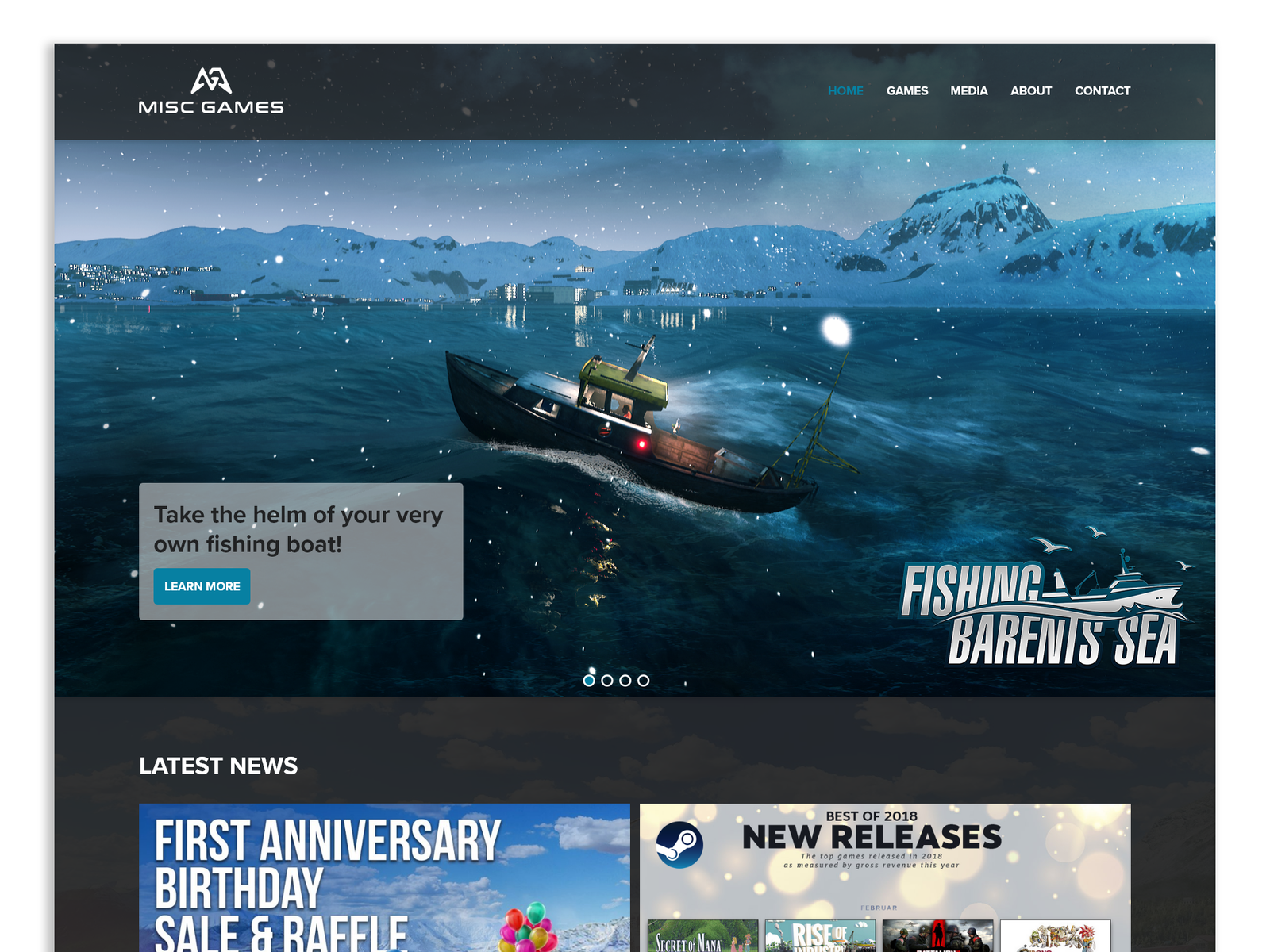Select the second carousel navigation dot
Image resolution: width=1270 pixels, height=952 pixels.
[607, 680]
